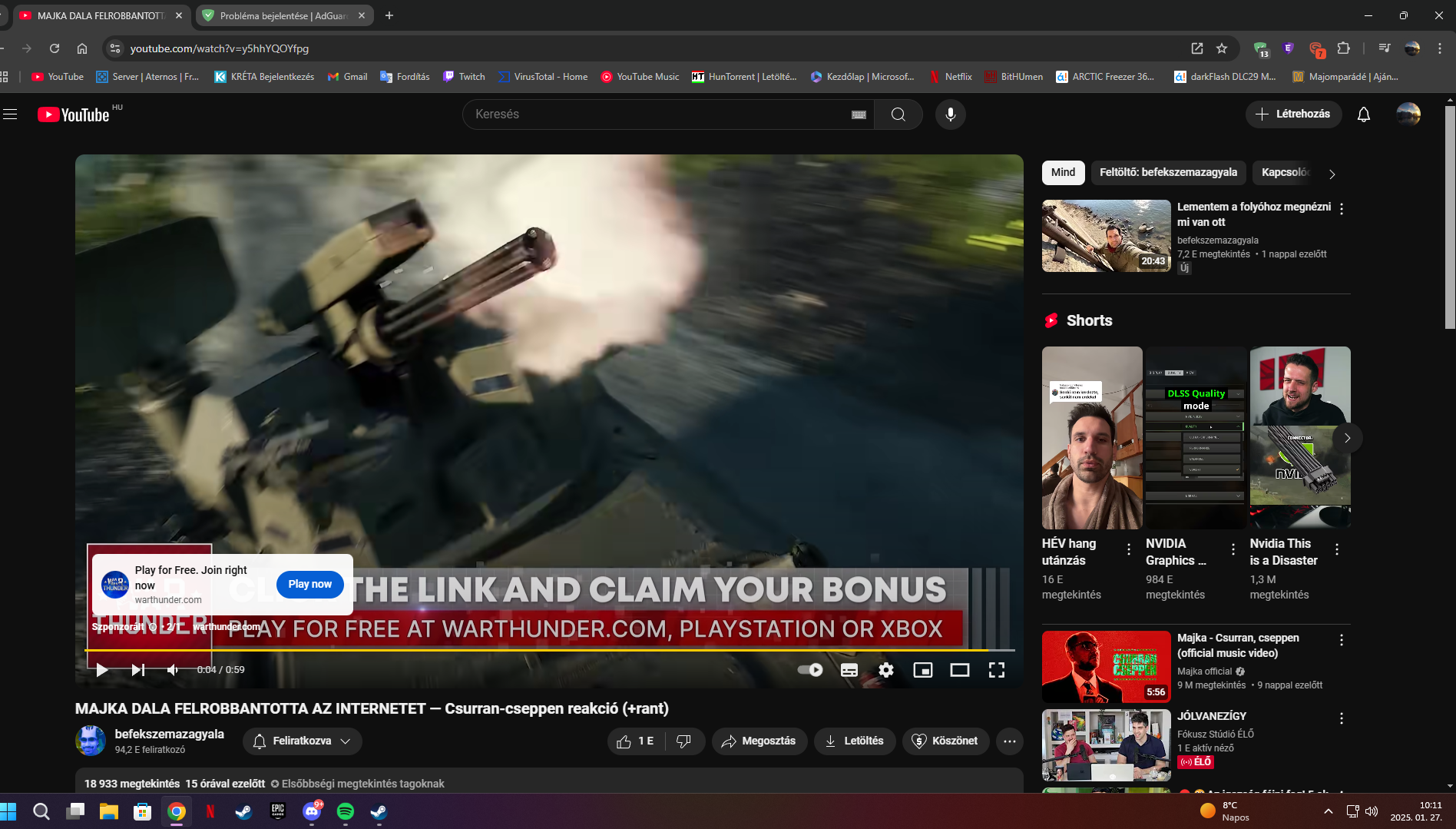Open the on-screen keyboard in search box
Image resolution: width=1456 pixels, height=829 pixels.
click(x=859, y=114)
